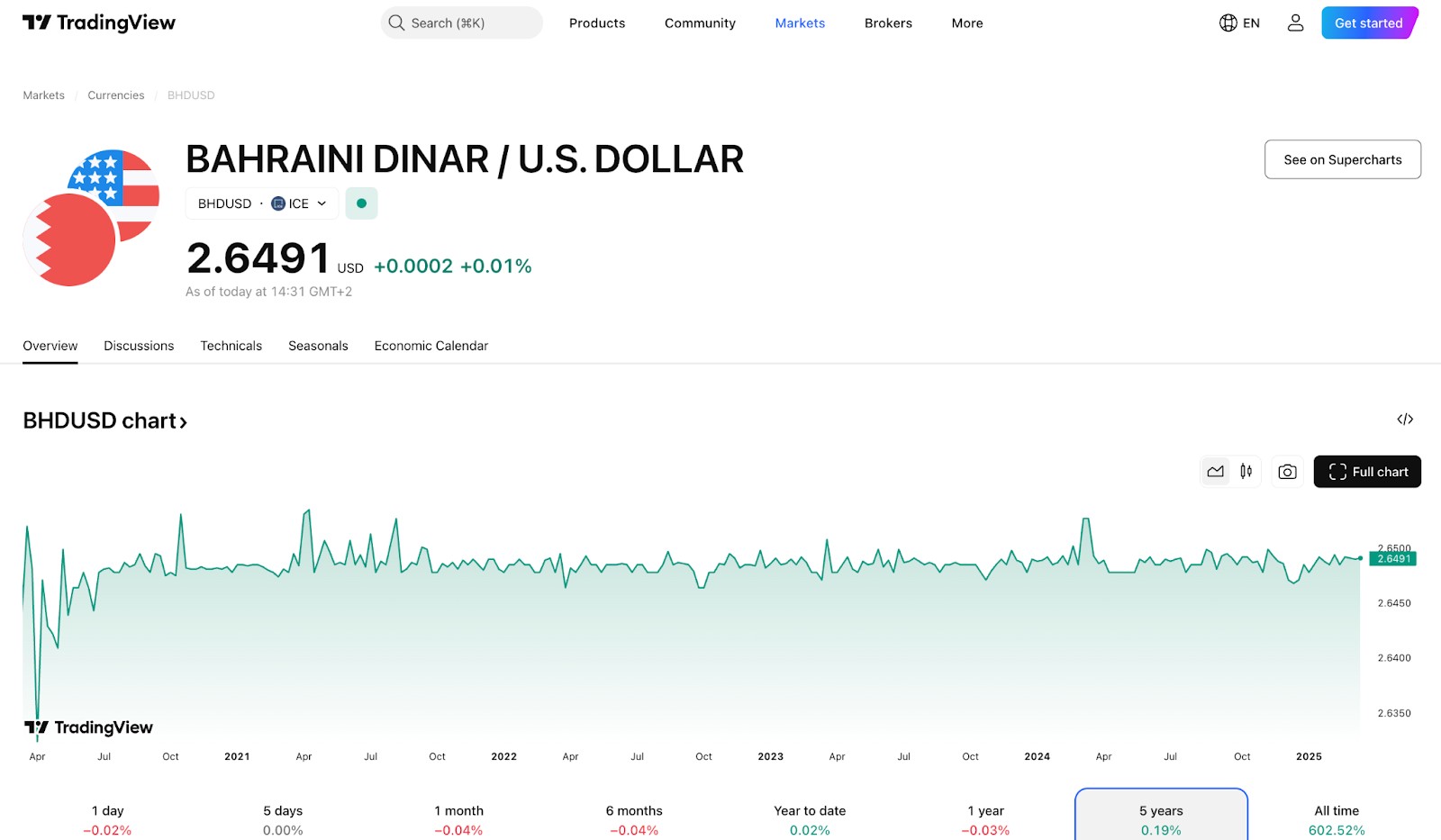This screenshot has width=1441, height=840.
Task: Take a chart snapshot with camera icon
Action: coord(1287,472)
